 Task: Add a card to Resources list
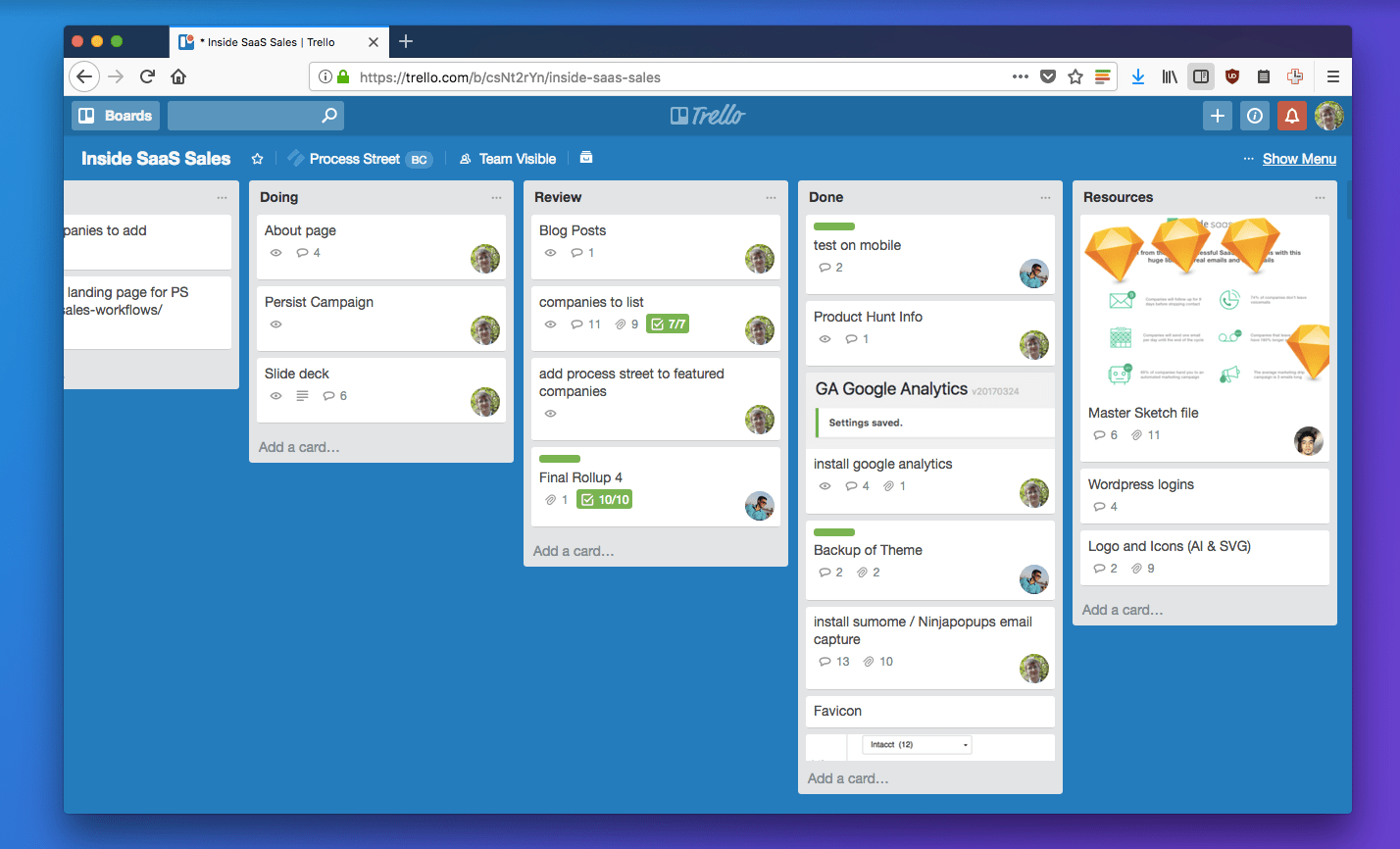[x=1123, y=610]
